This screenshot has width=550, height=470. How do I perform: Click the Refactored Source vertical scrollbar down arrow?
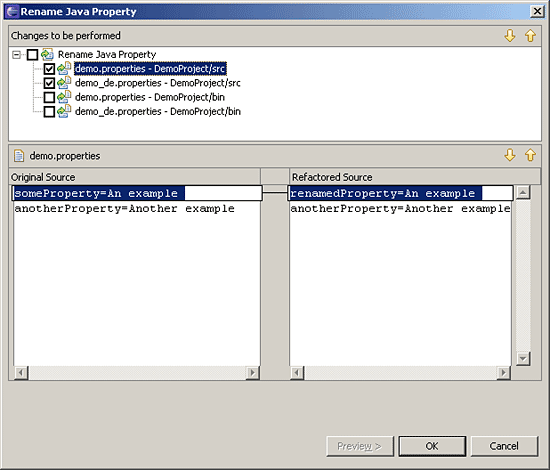tap(523, 358)
